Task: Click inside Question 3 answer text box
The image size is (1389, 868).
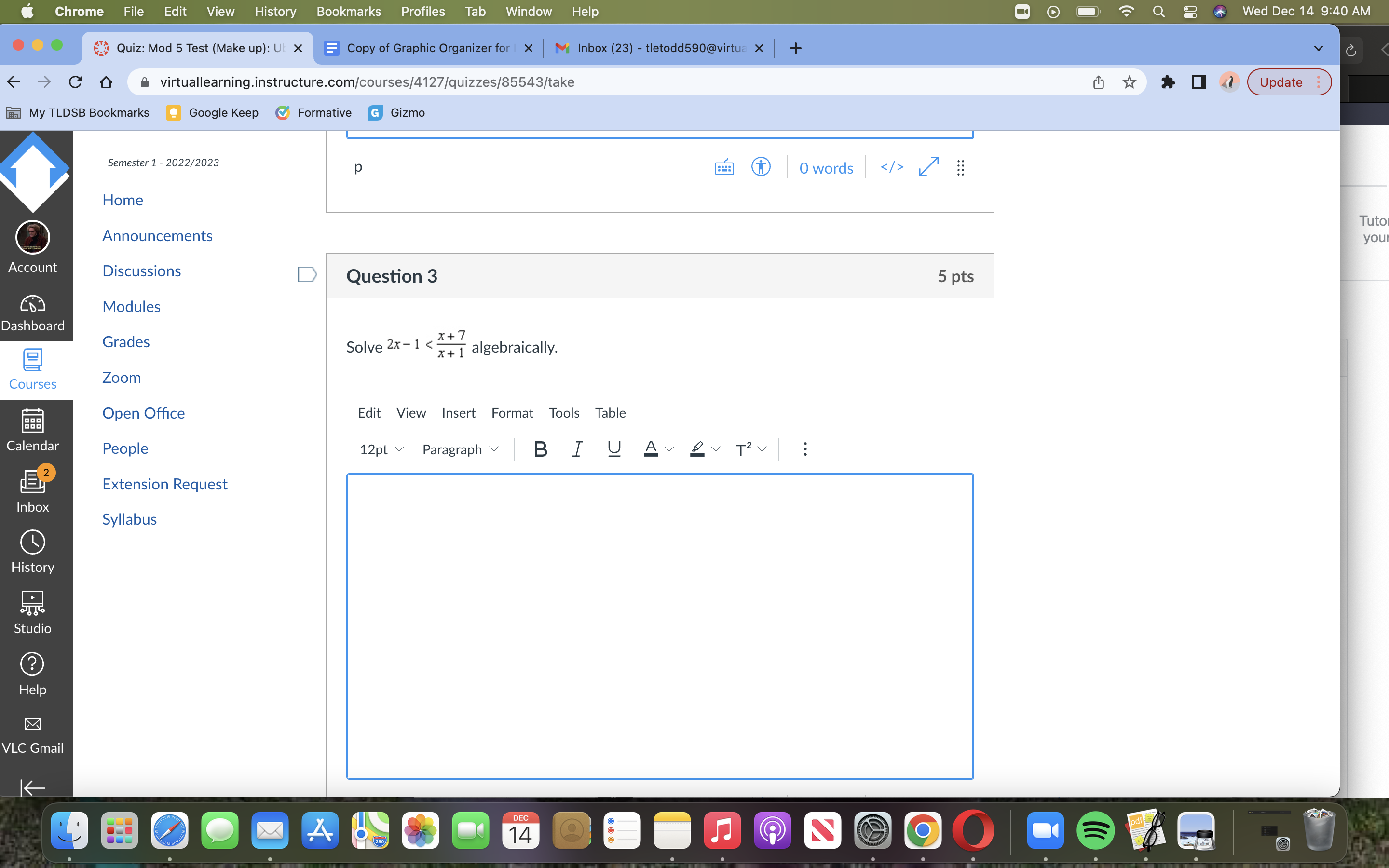Action: [659, 626]
